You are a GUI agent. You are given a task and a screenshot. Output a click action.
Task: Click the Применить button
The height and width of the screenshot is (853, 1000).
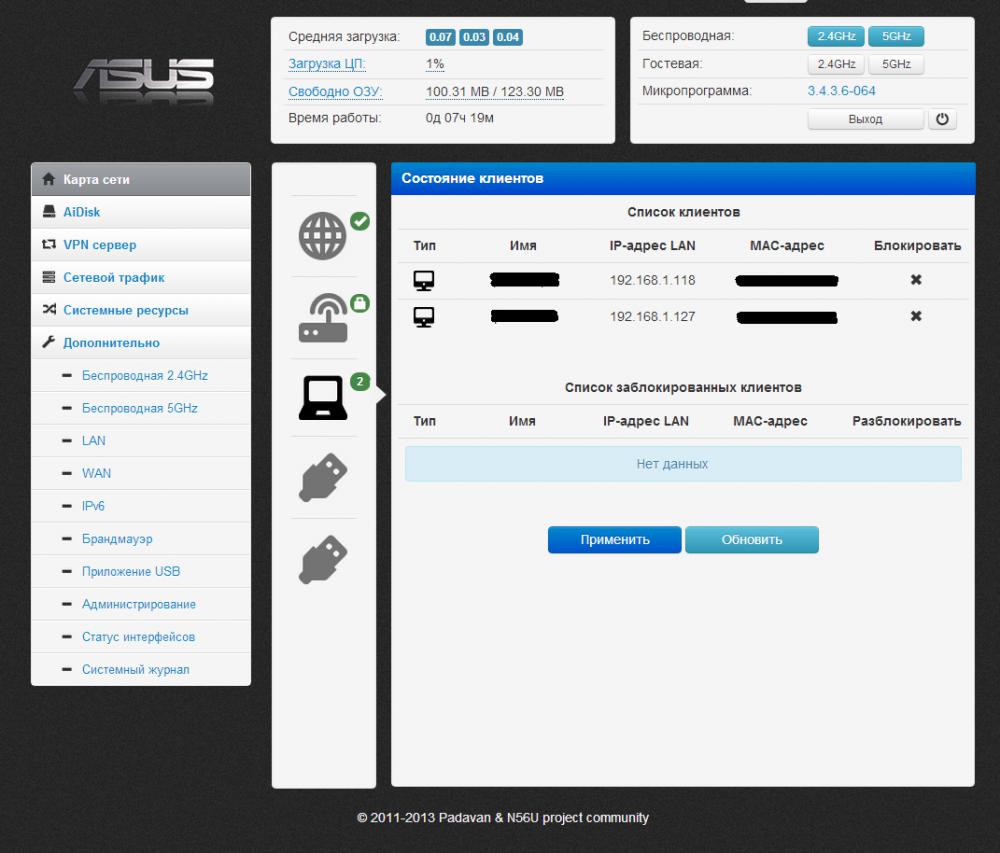tap(614, 540)
